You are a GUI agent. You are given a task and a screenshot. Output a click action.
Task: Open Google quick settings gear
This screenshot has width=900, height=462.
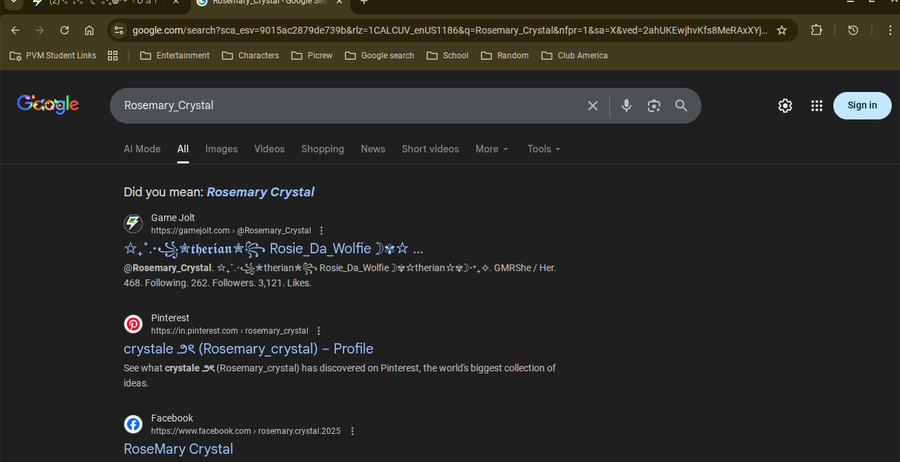[785, 106]
